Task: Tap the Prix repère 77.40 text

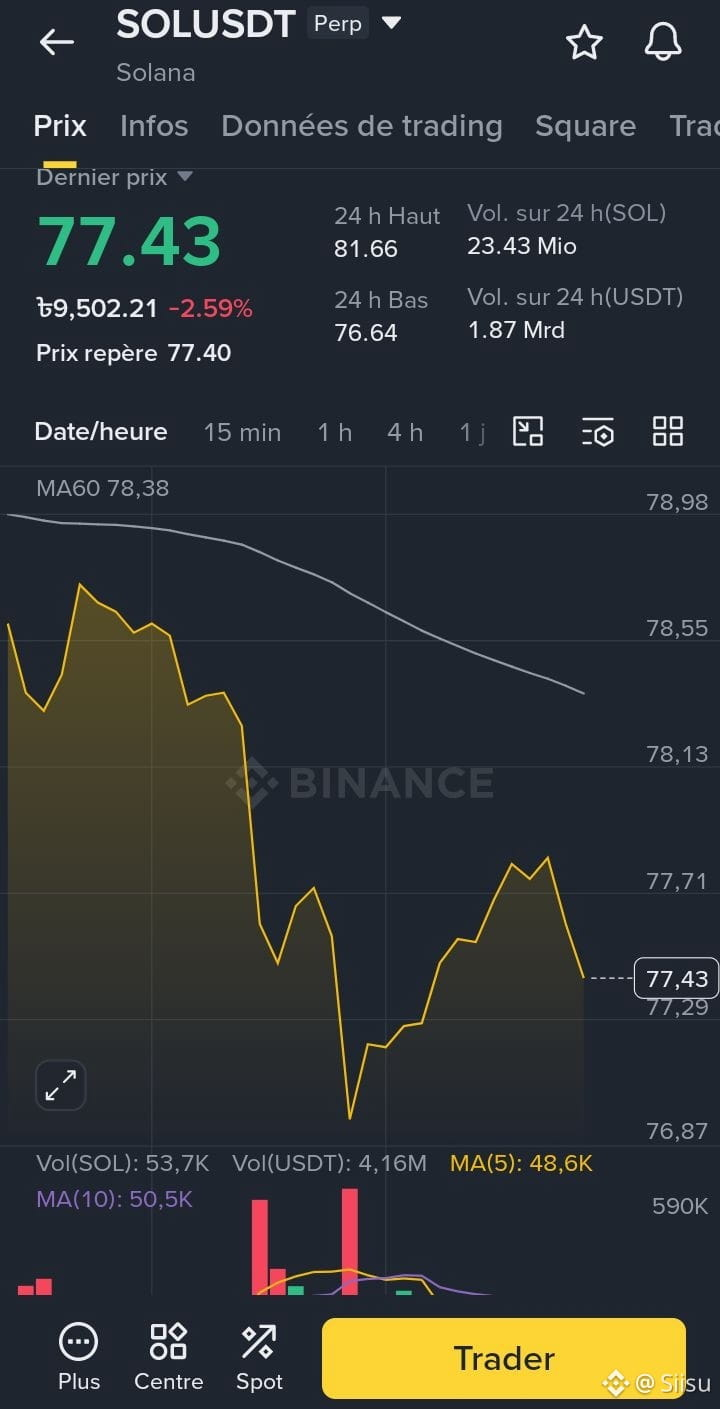Action: (x=134, y=353)
